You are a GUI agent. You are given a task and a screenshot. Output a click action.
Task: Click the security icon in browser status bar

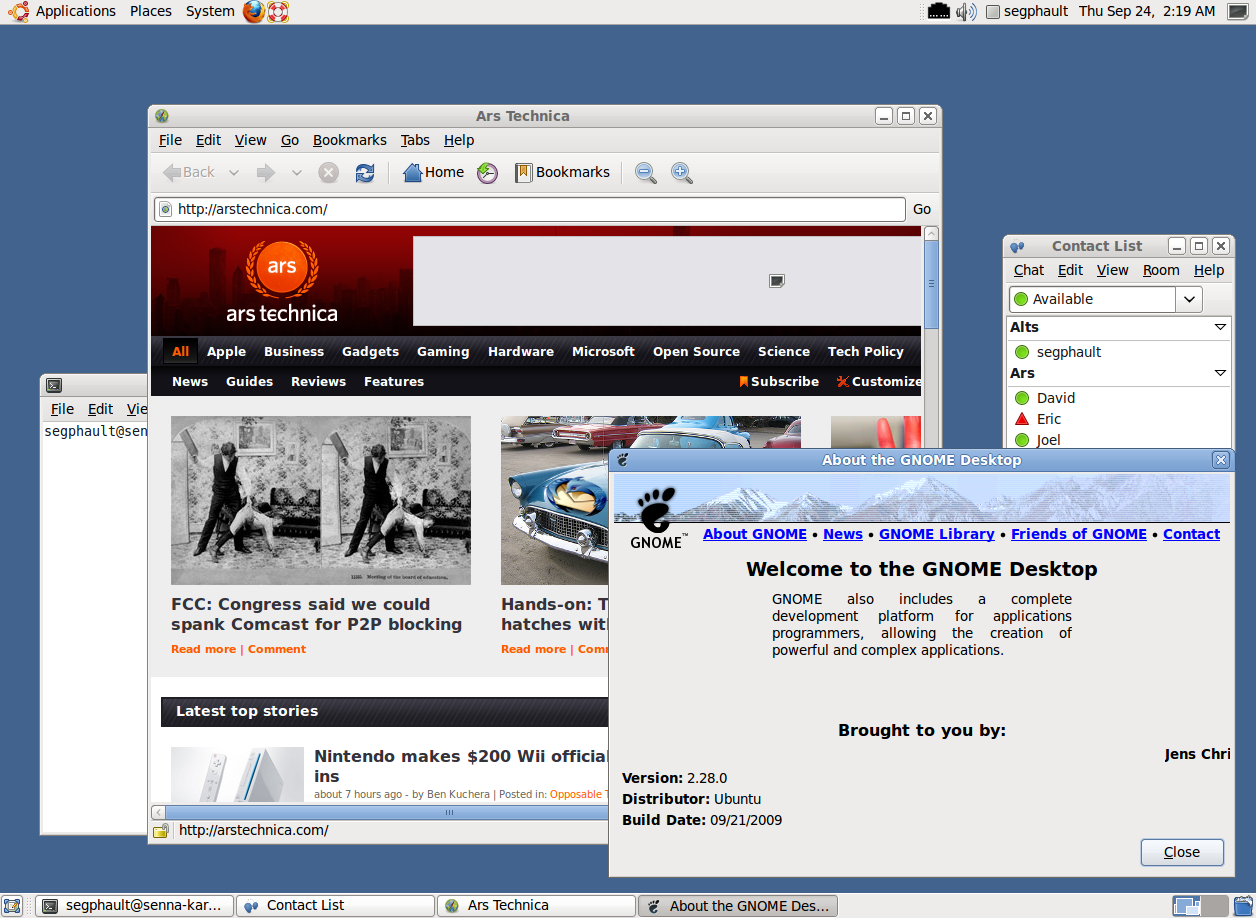tap(160, 831)
